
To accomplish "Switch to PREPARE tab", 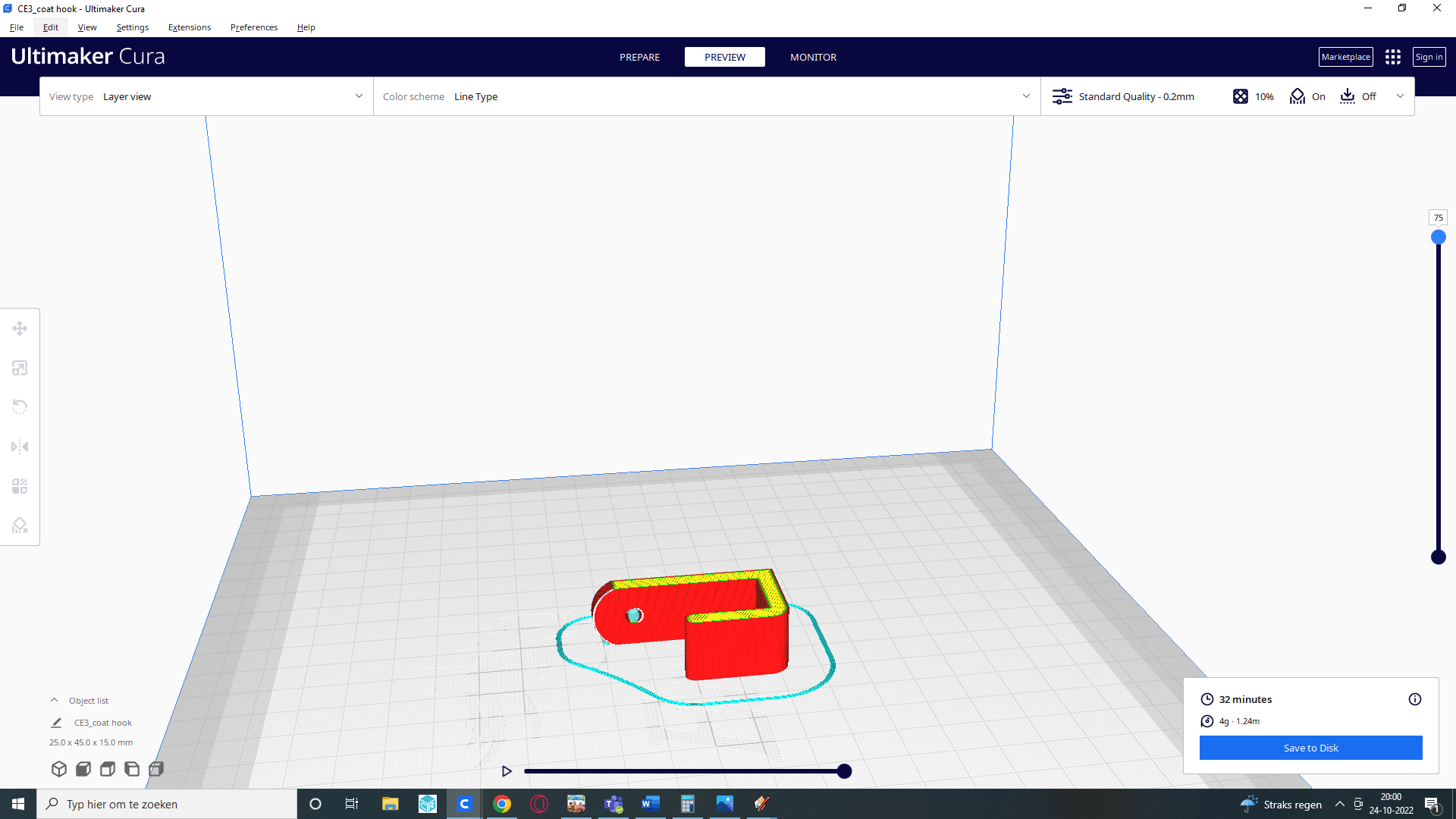I will click(x=639, y=57).
